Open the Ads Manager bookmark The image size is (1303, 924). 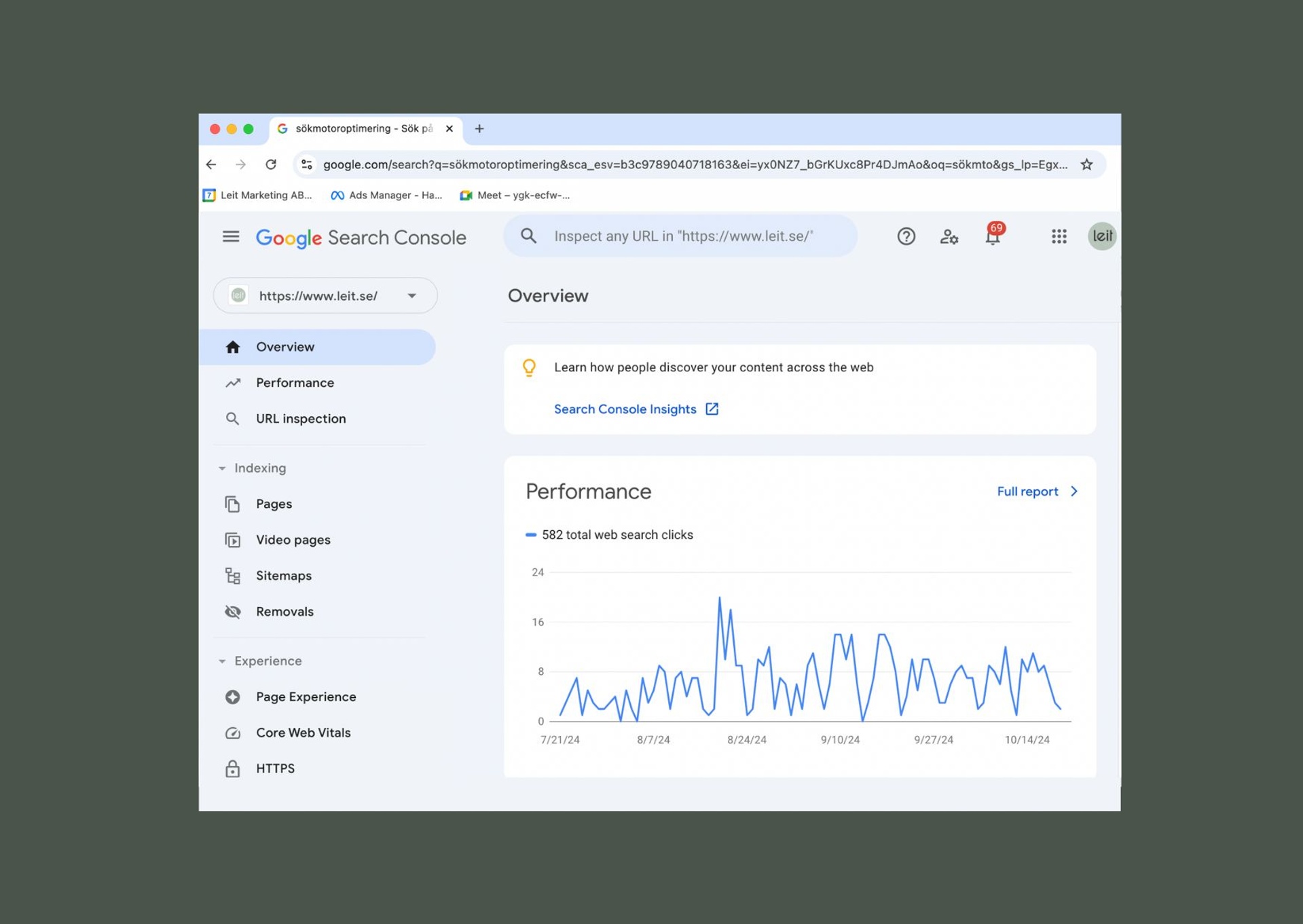point(386,195)
